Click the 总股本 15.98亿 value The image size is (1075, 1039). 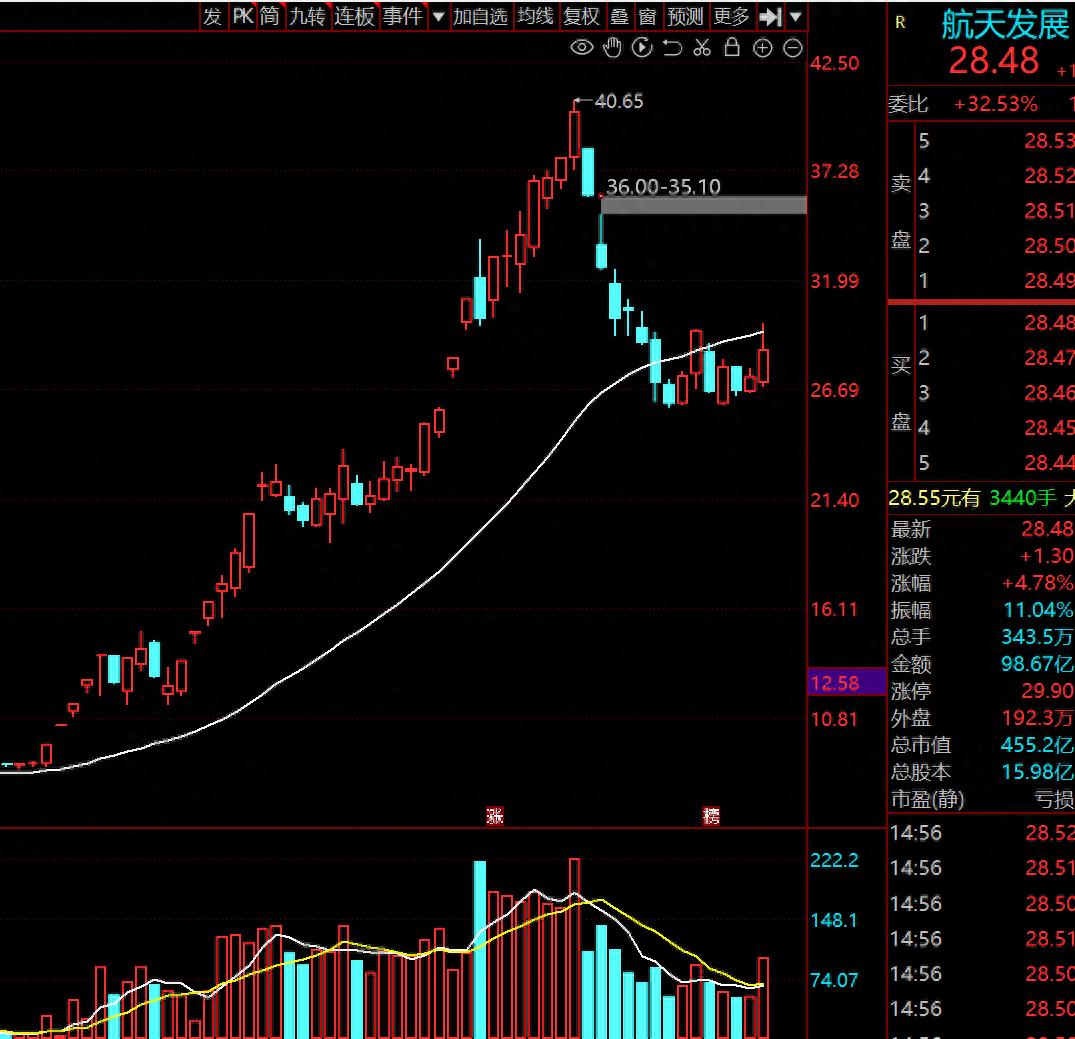[1037, 772]
